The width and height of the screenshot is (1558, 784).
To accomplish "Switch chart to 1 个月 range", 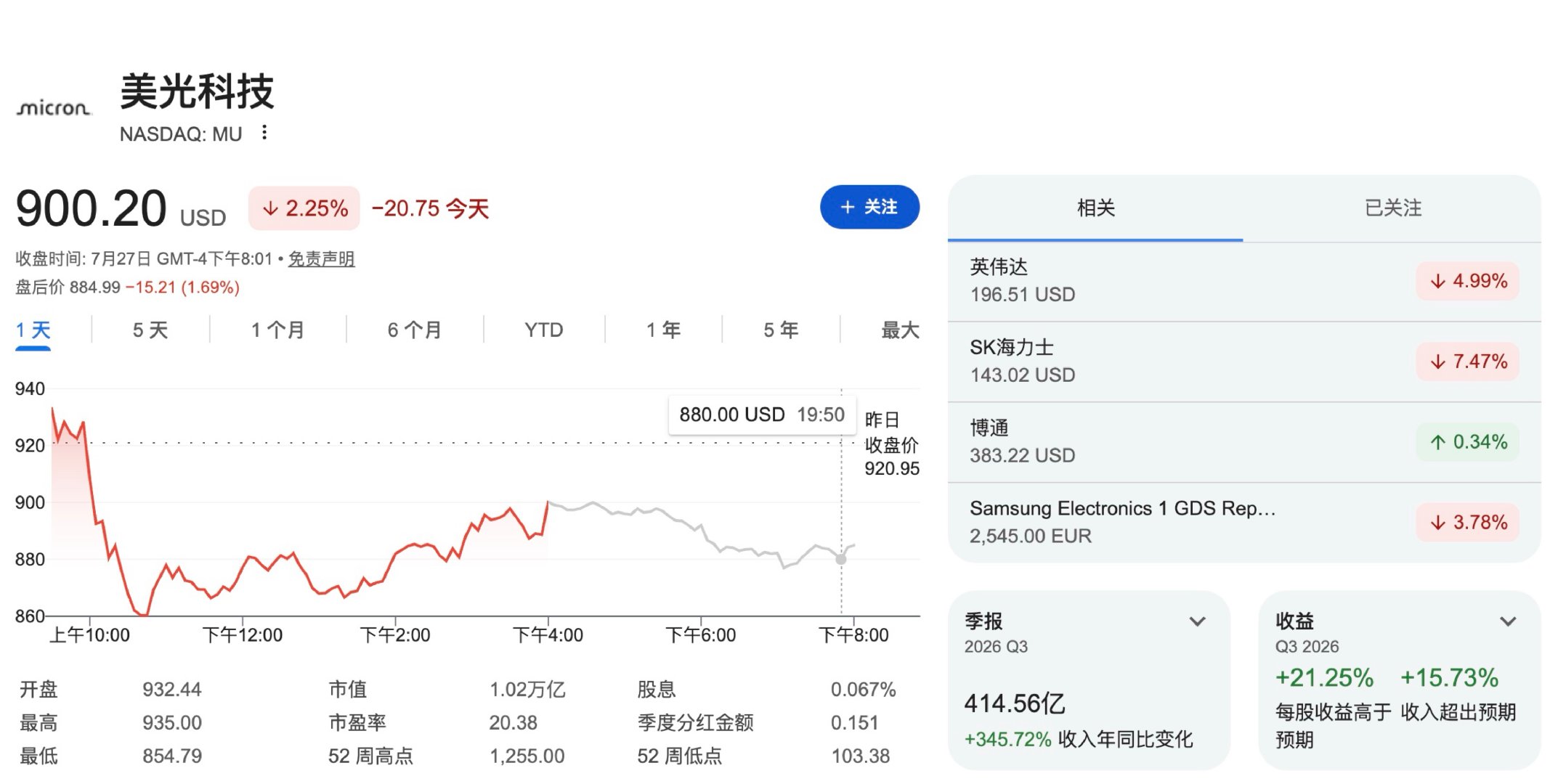I will (x=277, y=330).
